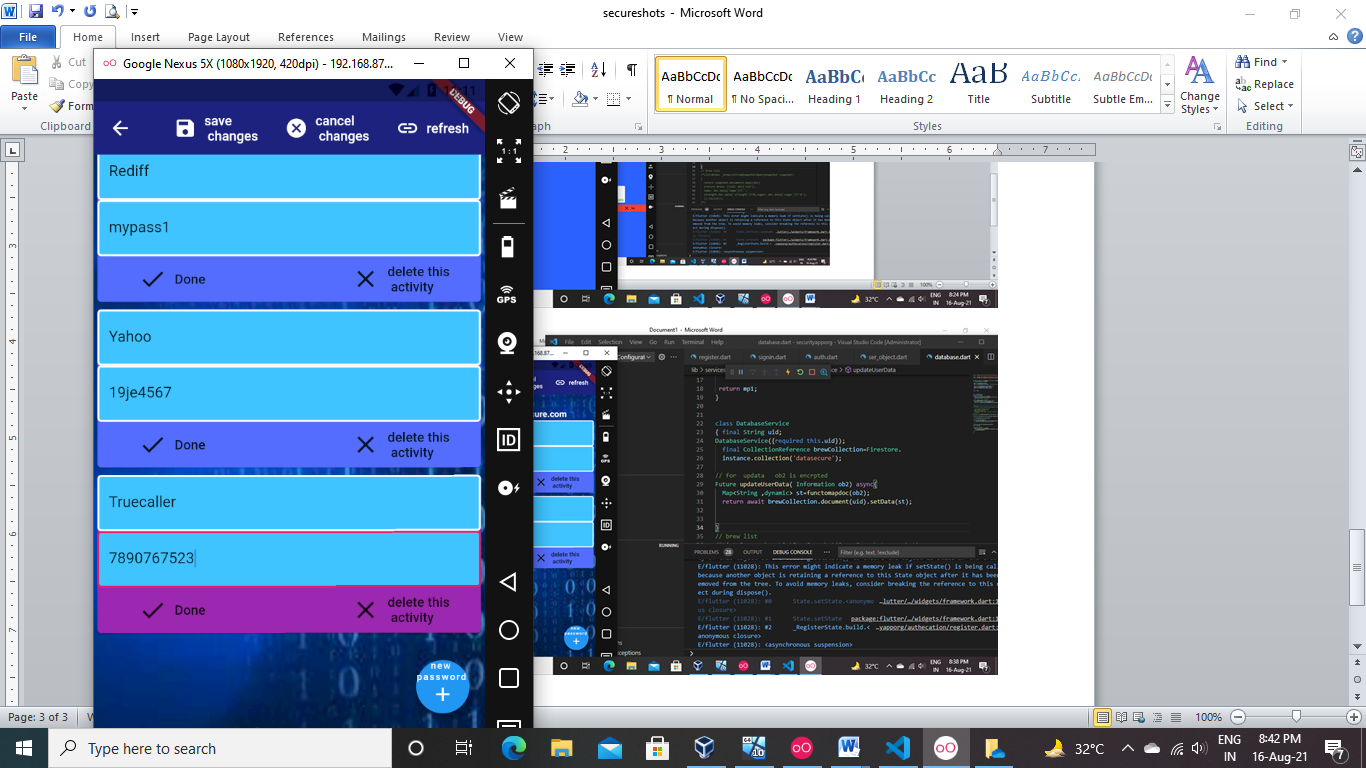Tap the Android back triangle in emulator toolbar
This screenshot has height=768, width=1366.
tap(508, 582)
